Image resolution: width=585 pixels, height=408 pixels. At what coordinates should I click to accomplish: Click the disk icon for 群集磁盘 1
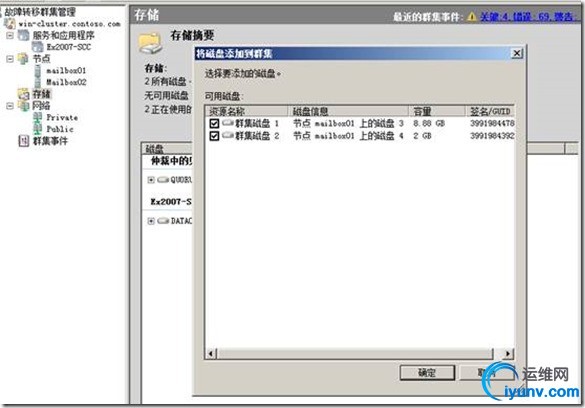coord(228,123)
